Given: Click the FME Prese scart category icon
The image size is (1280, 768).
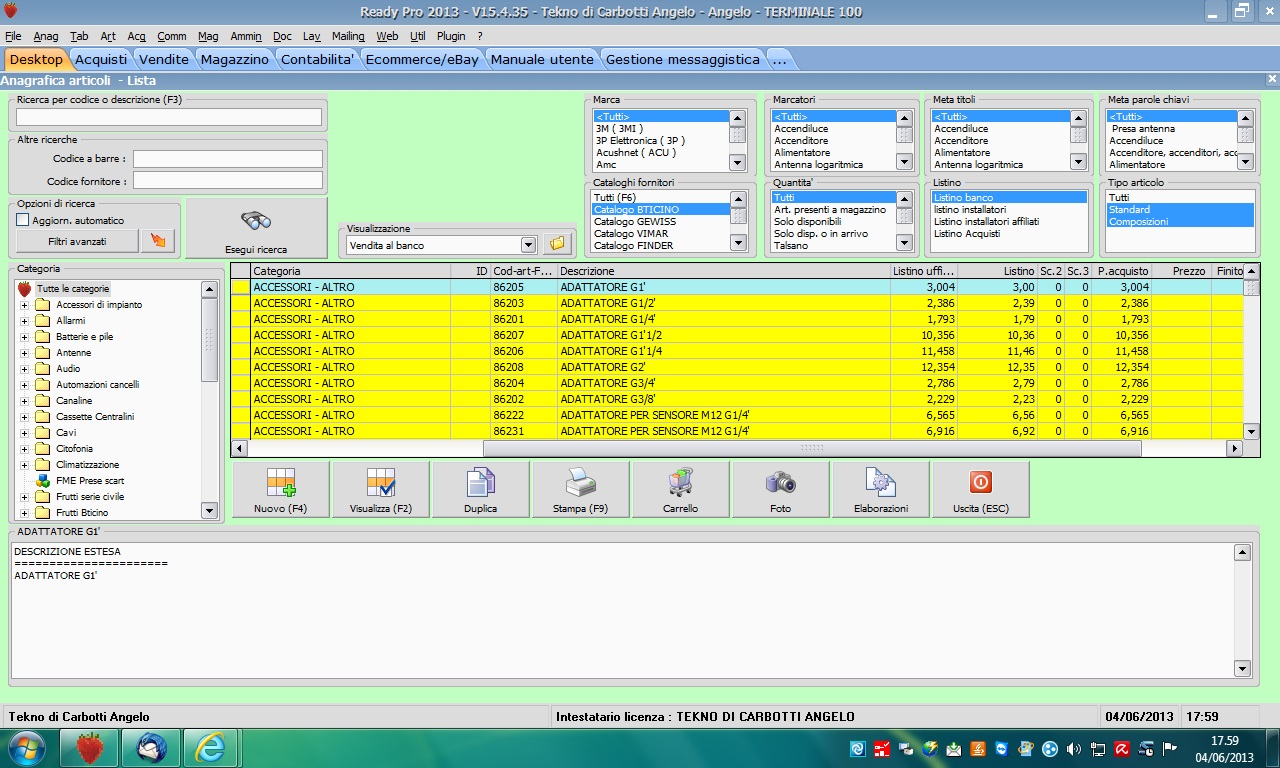Looking at the screenshot, I should click(x=43, y=481).
